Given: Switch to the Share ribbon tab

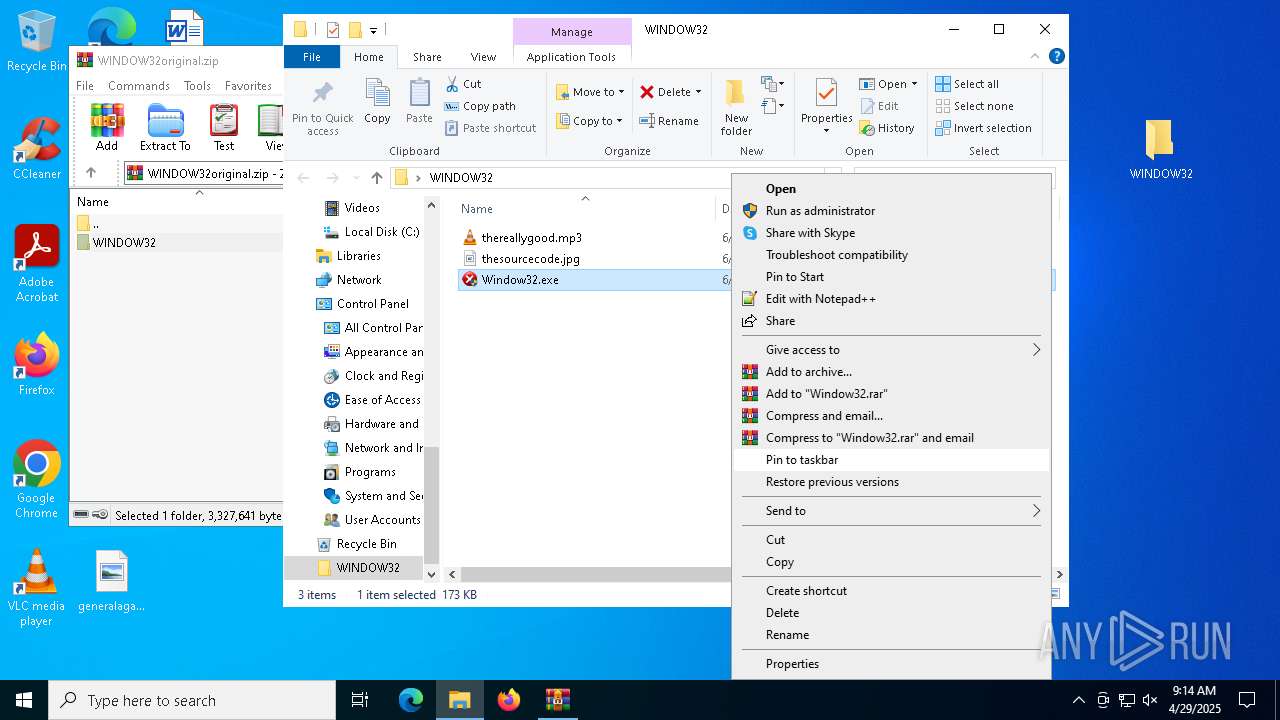Looking at the screenshot, I should tap(427, 57).
